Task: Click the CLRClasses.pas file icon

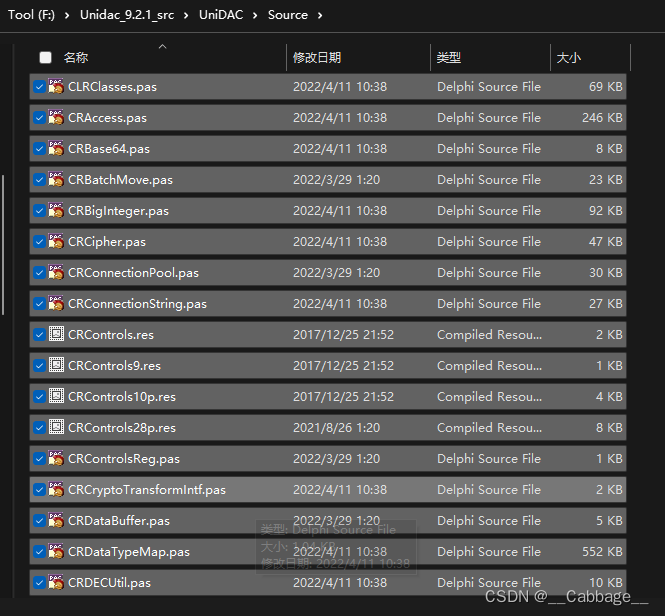Action: [56, 86]
